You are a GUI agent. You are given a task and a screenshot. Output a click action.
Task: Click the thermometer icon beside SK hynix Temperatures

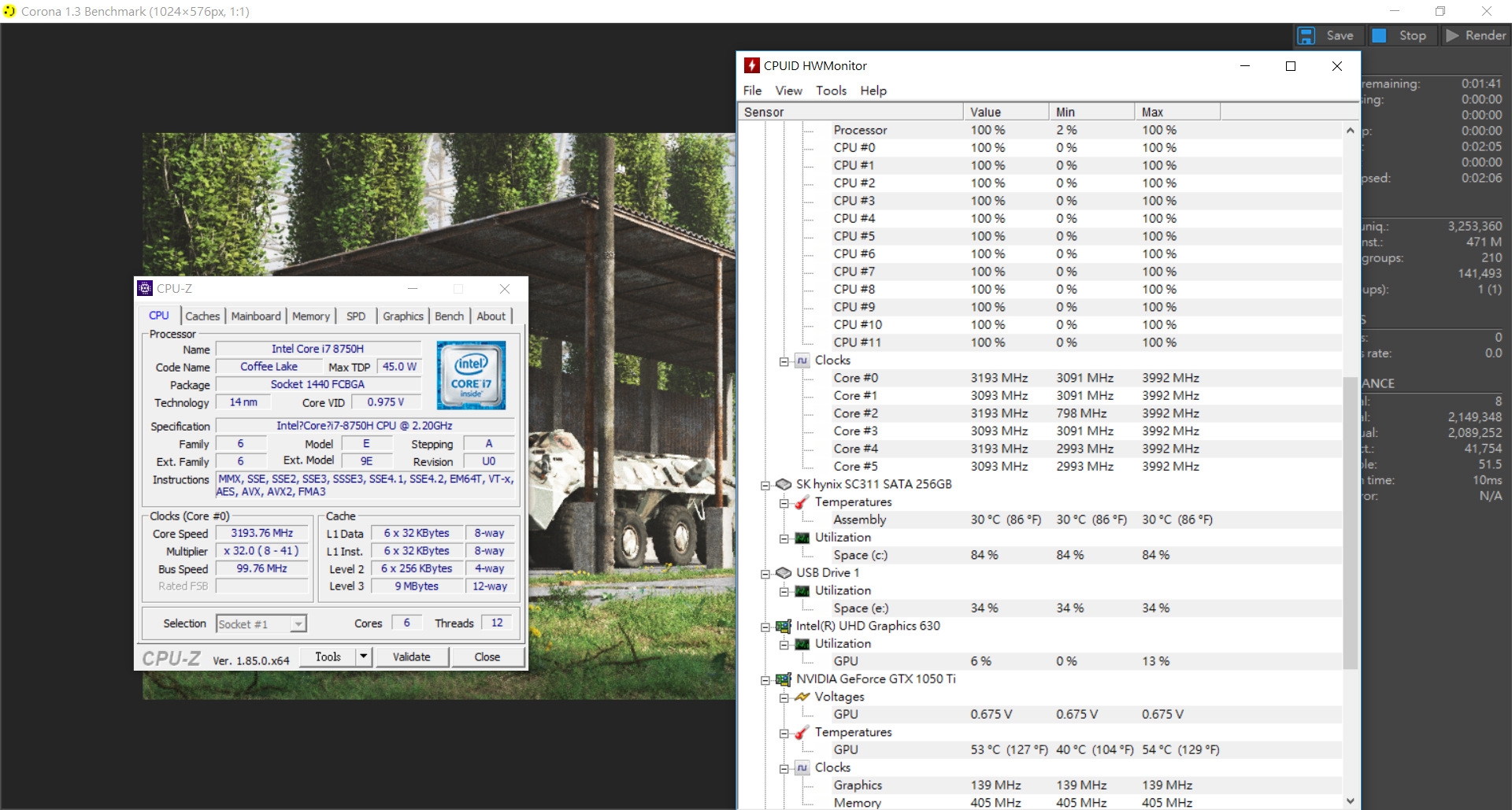[802, 501]
